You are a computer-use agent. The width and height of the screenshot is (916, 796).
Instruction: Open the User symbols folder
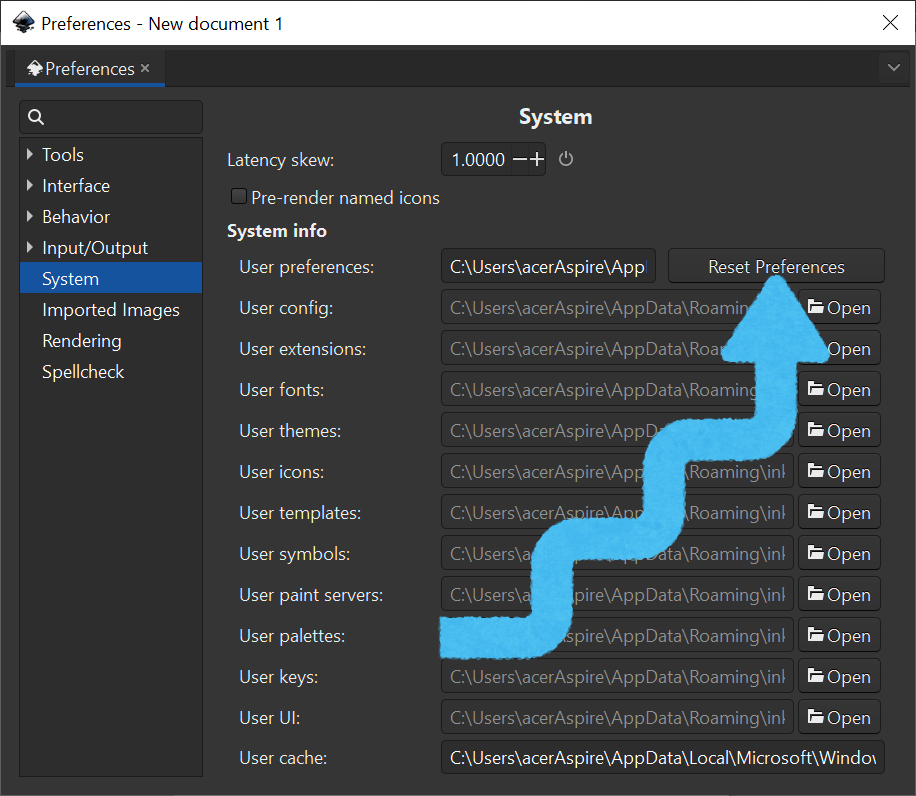pyautogui.click(x=839, y=554)
